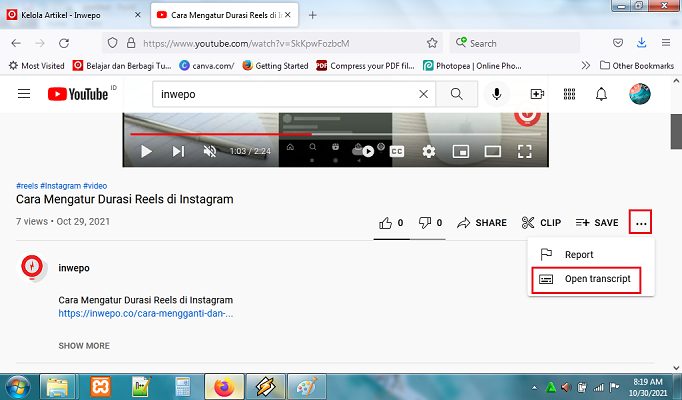Close the Cara Mengatur Durasi Reels tab
682x400 pixels.
(288, 15)
